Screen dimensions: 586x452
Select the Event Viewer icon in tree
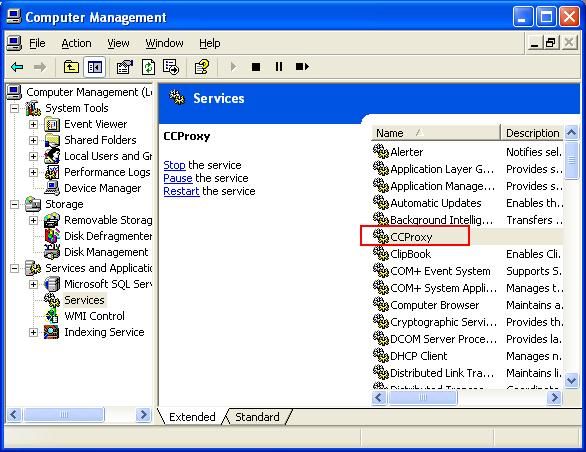[x=52, y=124]
